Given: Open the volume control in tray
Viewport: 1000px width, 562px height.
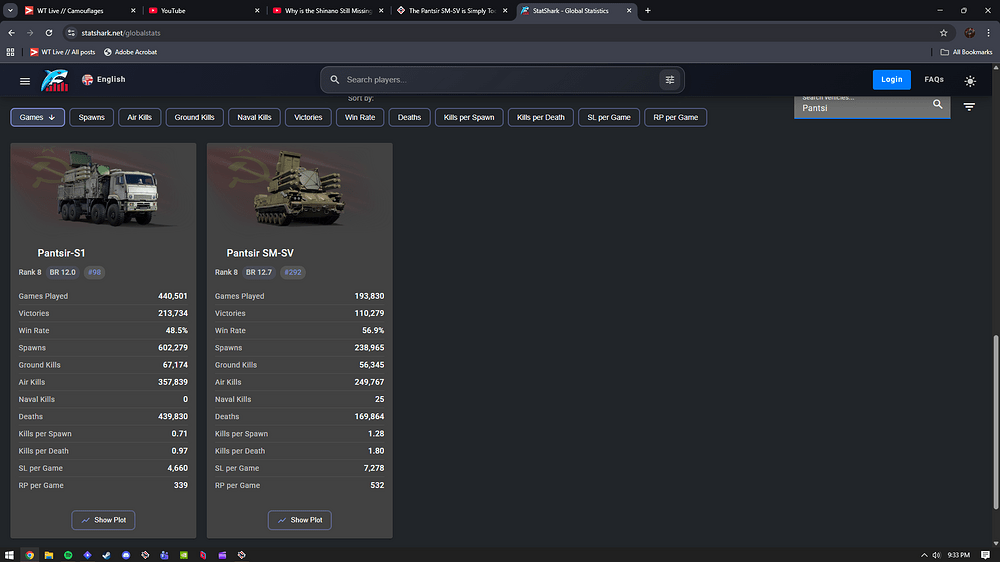Looking at the screenshot, I should (936, 555).
